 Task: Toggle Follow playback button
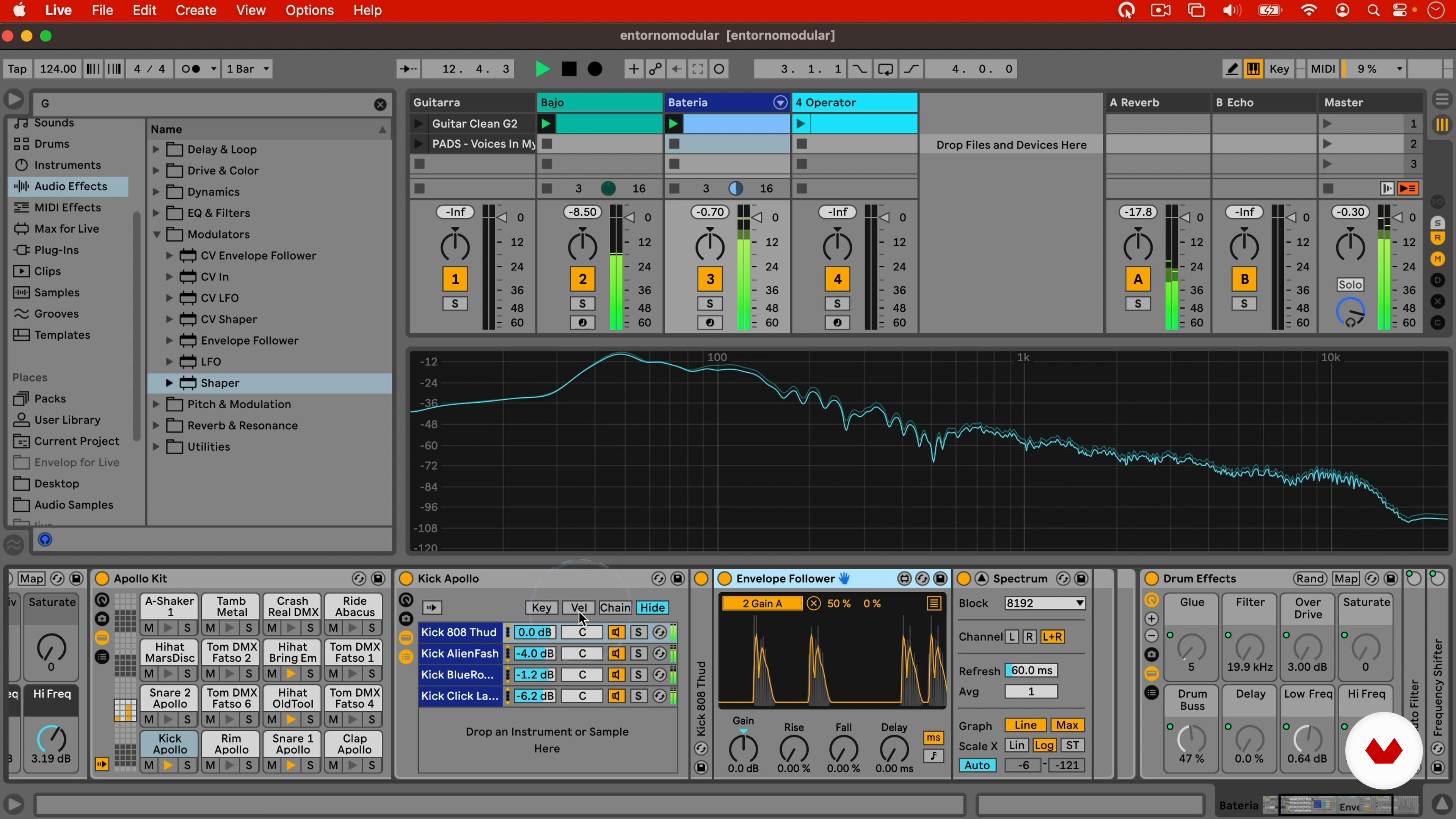pyautogui.click(x=408, y=69)
